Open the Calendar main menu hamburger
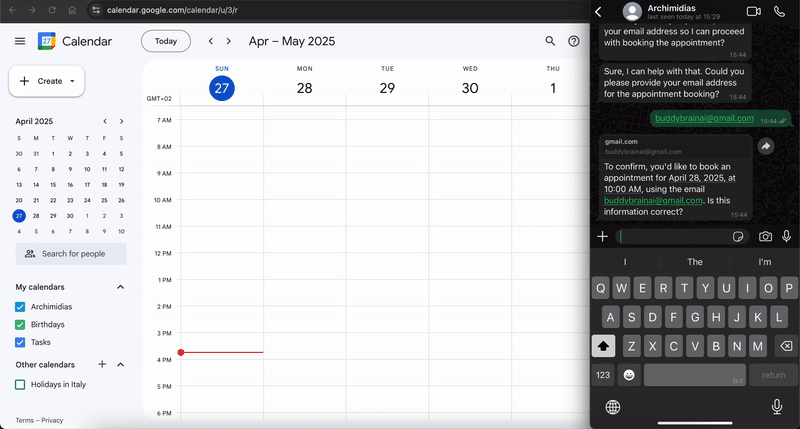The height and width of the screenshot is (429, 800). (x=20, y=41)
